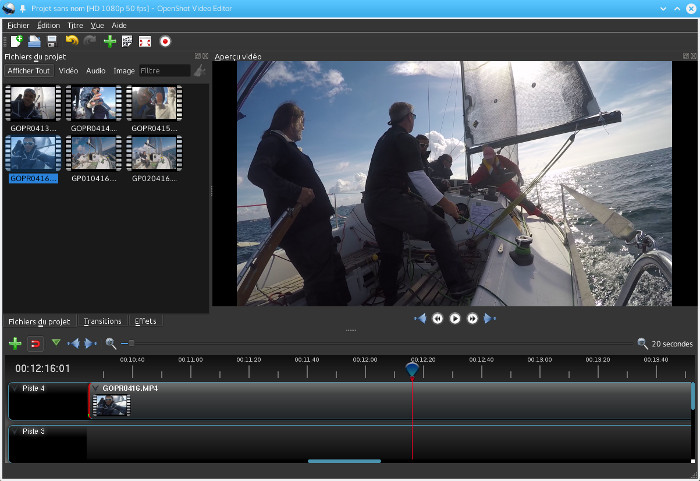The height and width of the screenshot is (481, 700).
Task: Select the GOPR0413 video thumbnail
Action: 33,102
